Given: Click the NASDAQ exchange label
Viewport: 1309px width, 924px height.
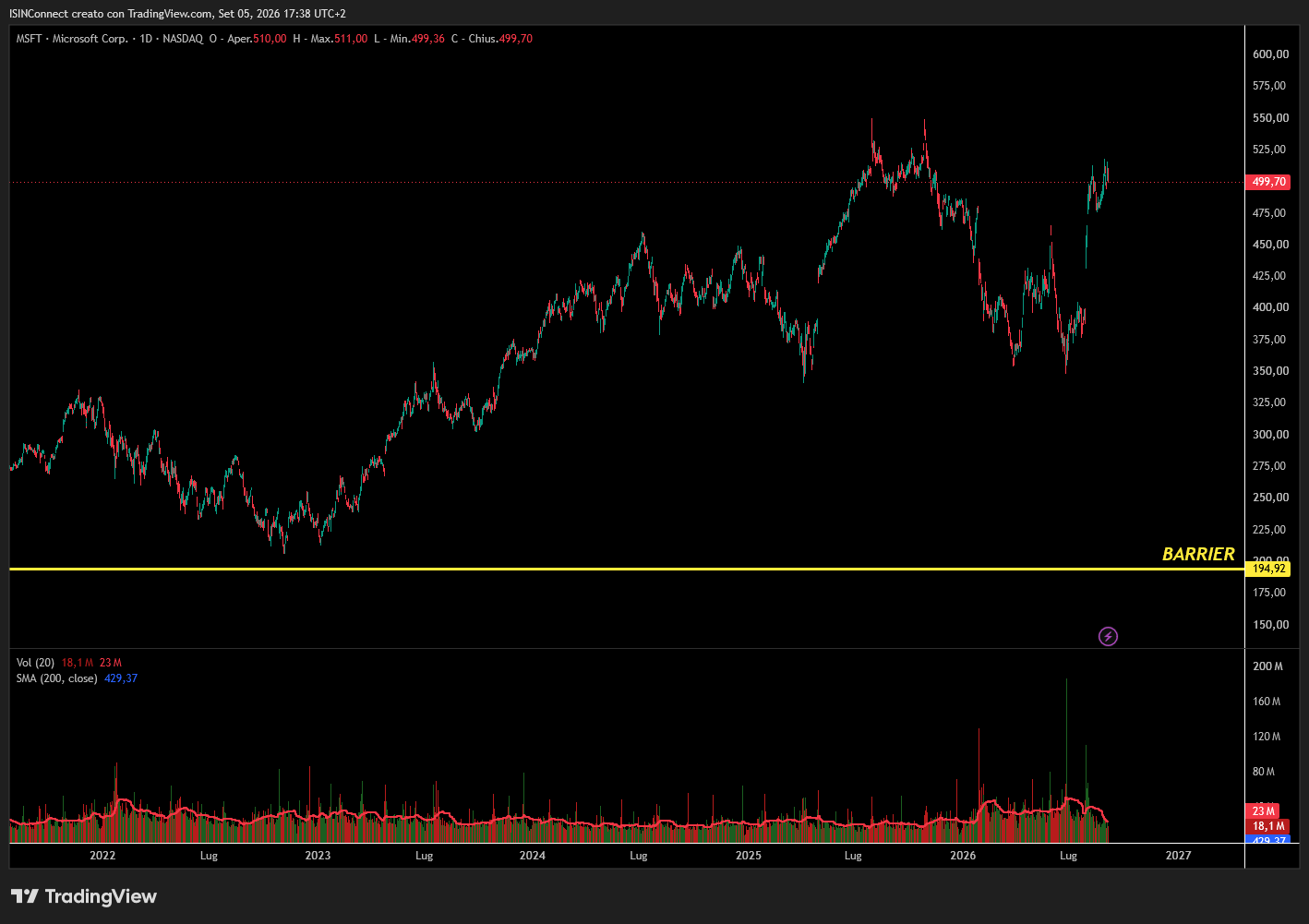Looking at the screenshot, I should 183,39.
